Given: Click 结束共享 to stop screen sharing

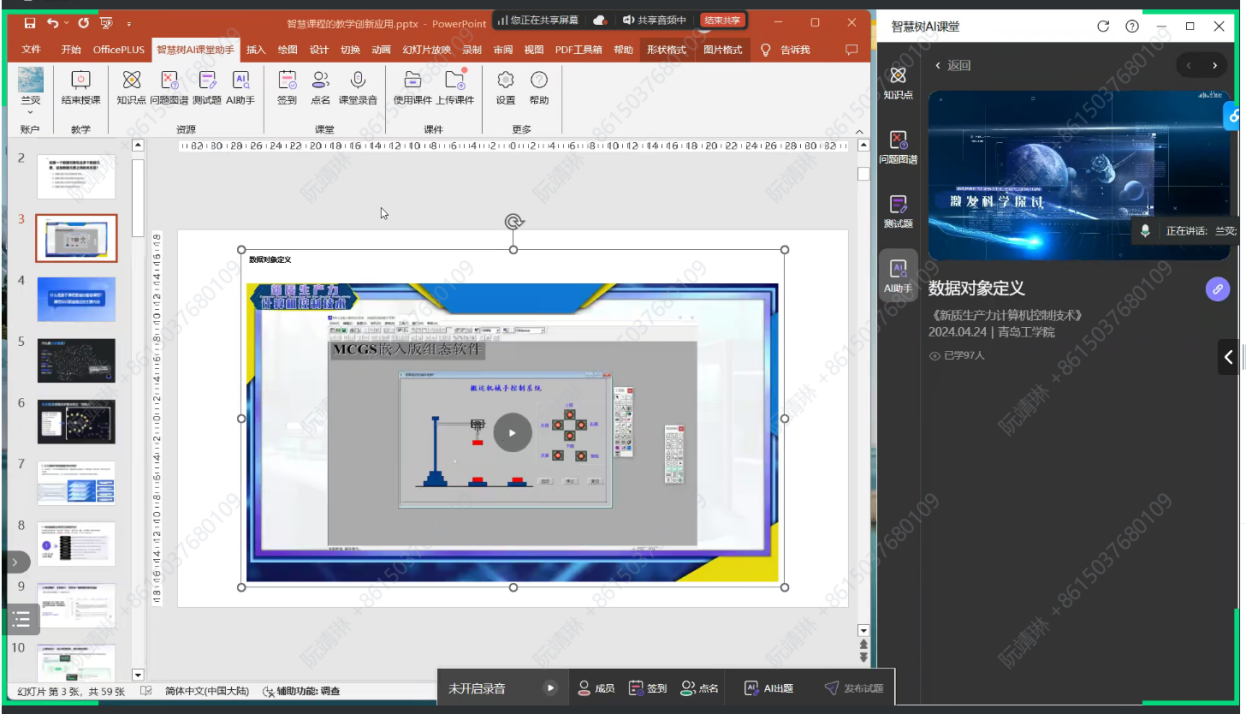Looking at the screenshot, I should [721, 20].
